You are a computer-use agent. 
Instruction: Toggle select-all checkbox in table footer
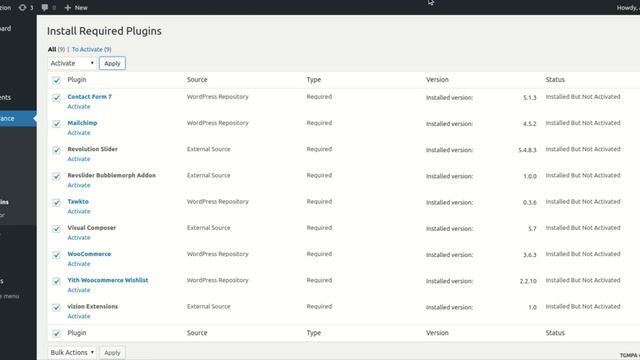click(x=56, y=333)
